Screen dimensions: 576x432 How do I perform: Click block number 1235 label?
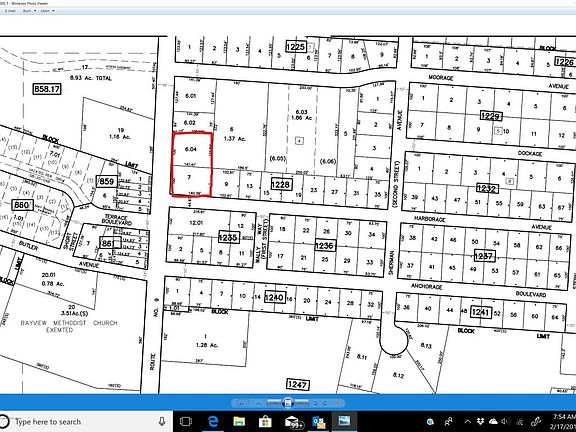[x=228, y=237]
